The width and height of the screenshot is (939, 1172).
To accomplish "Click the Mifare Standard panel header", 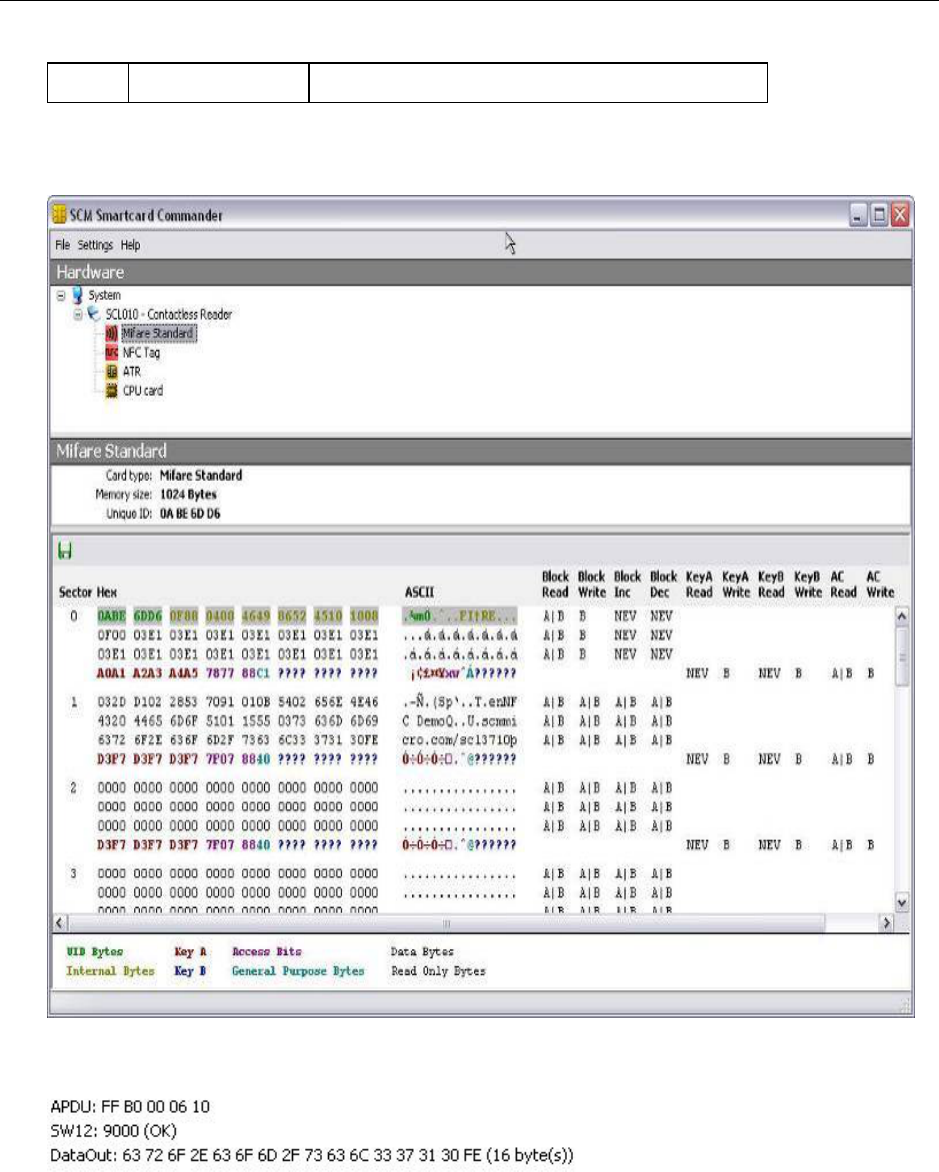I will [x=481, y=451].
